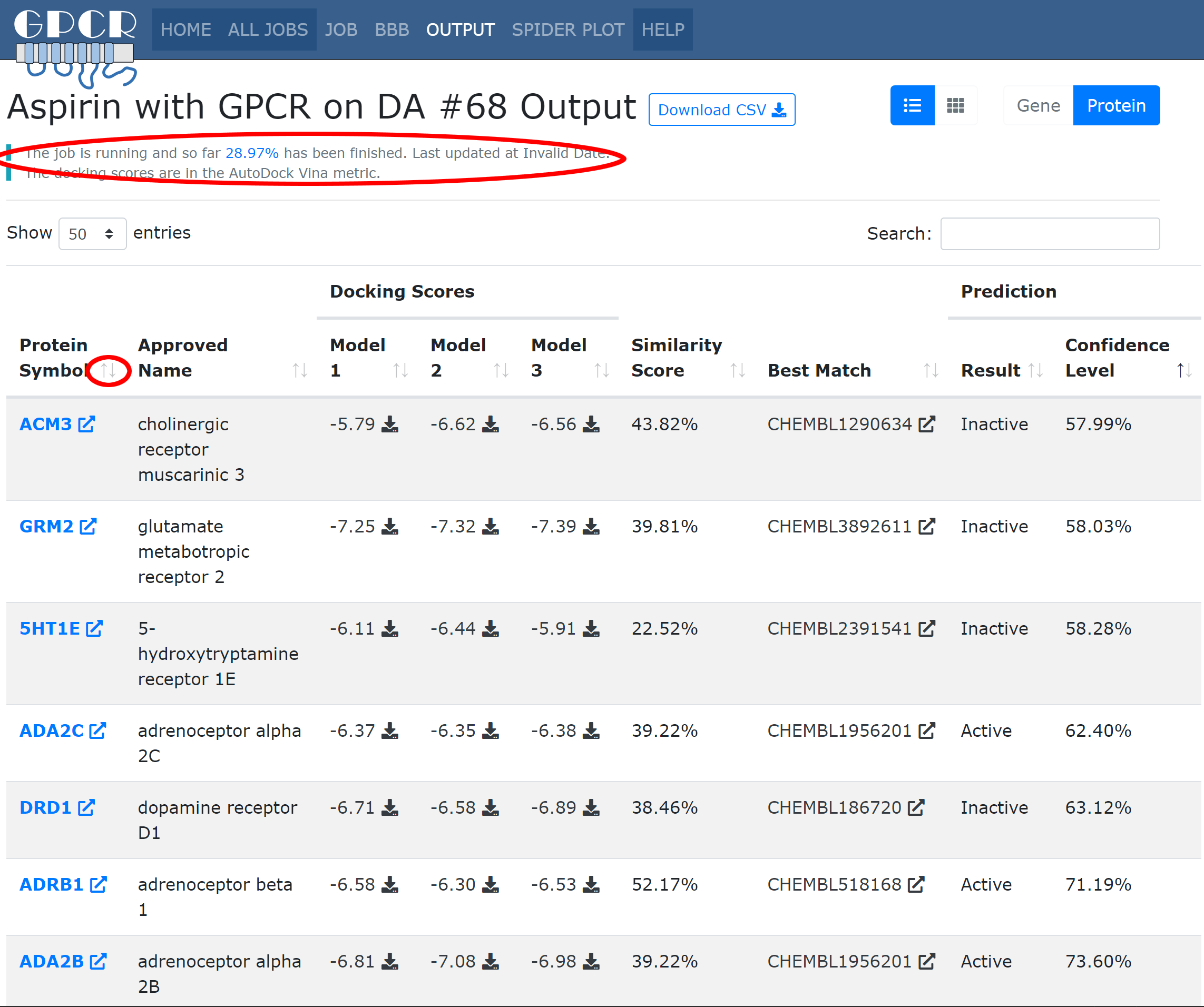Download Model 1 file for ACM3

[x=390, y=424]
